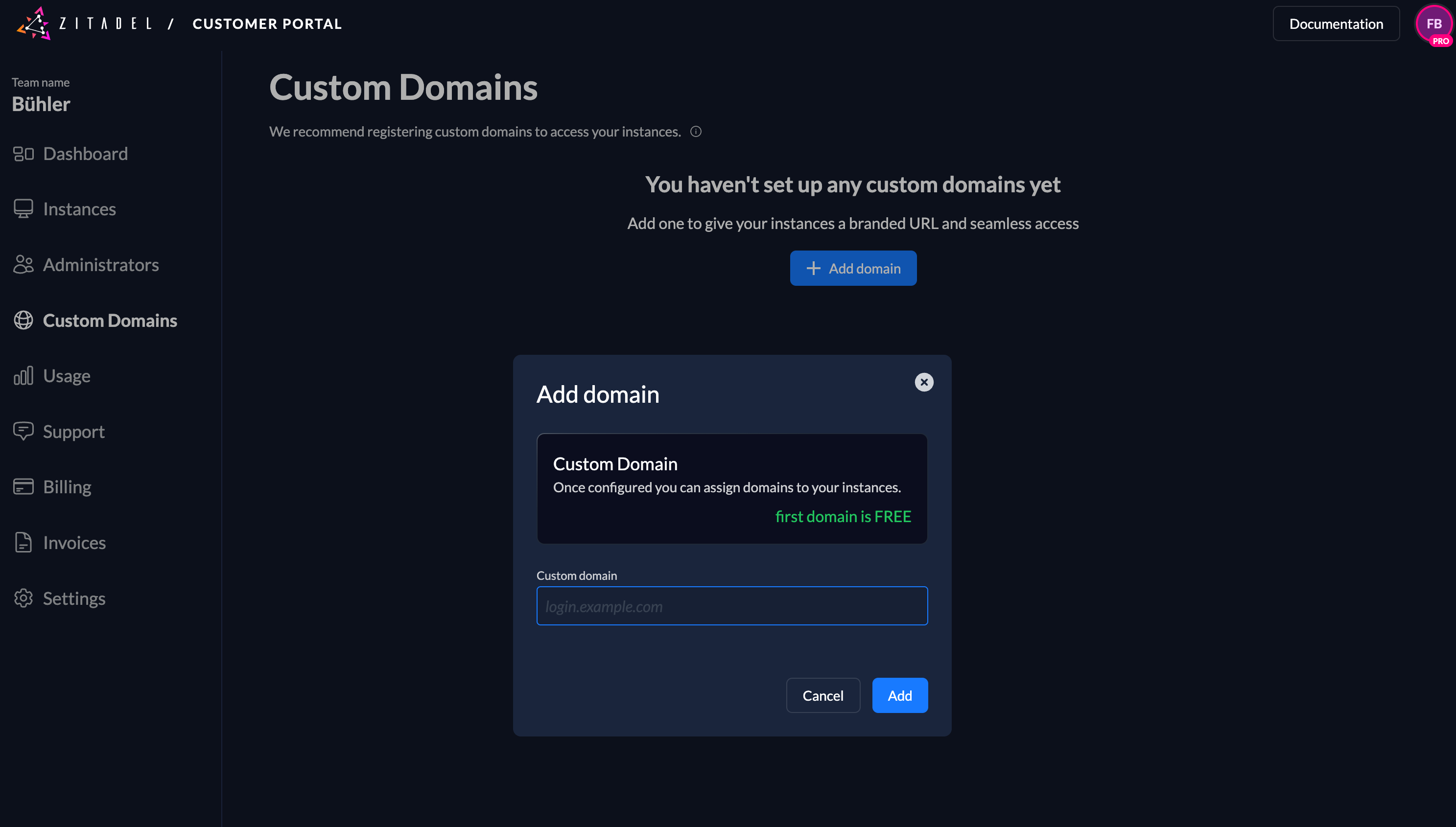Open the info tooltip next to recommendation text
Screen dimensions: 1456x827
pyautogui.click(x=696, y=131)
